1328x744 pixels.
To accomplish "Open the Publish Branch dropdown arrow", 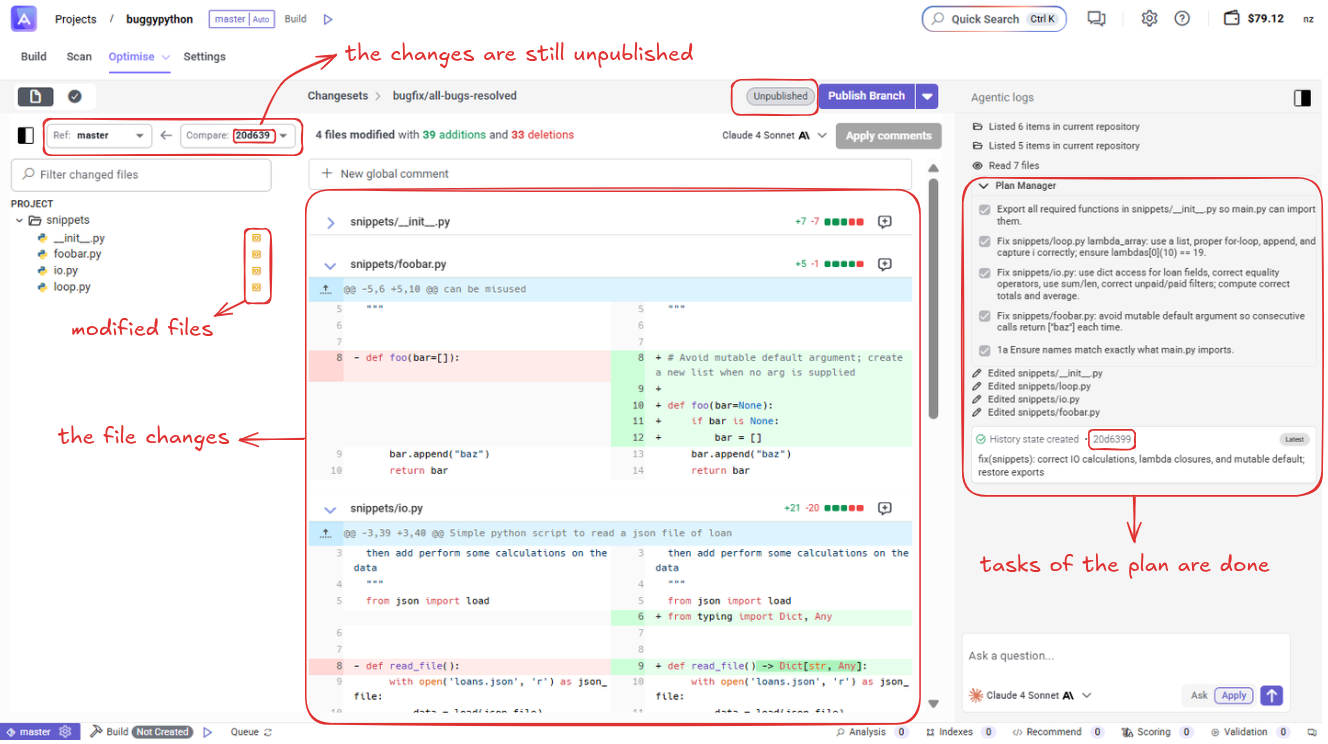I will coord(927,96).
